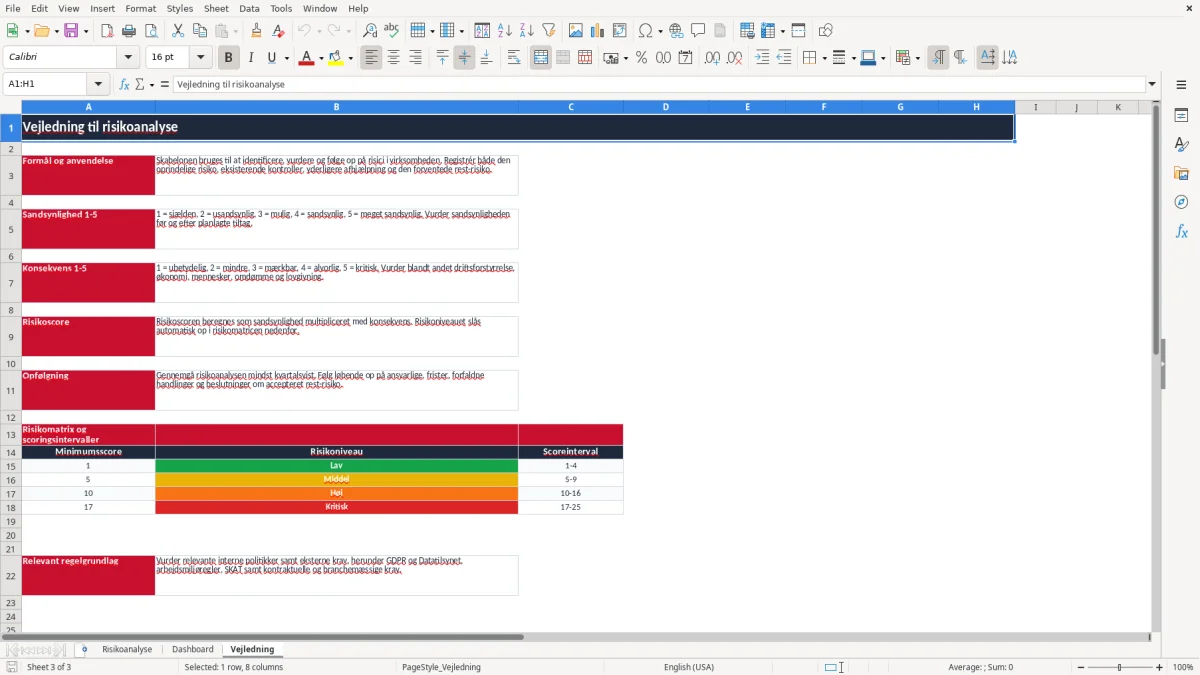Click the English (USA) language status field

[x=689, y=667]
